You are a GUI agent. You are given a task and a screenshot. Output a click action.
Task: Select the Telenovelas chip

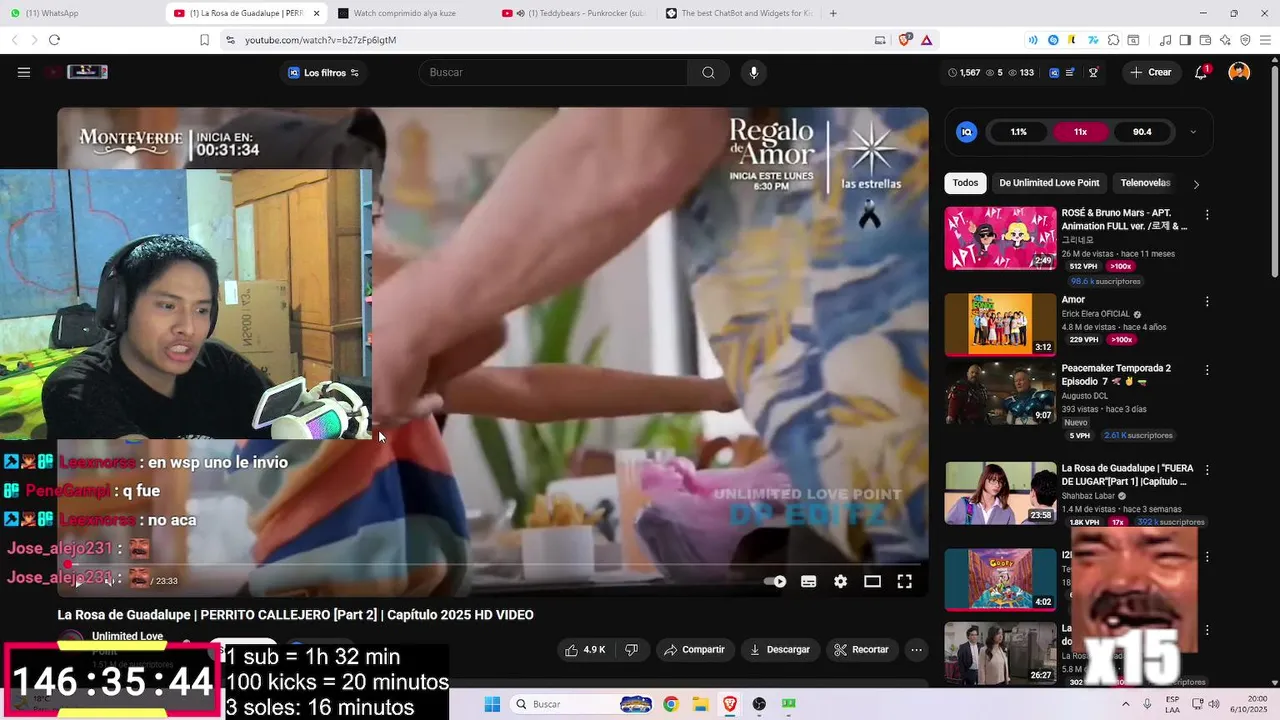[1145, 183]
